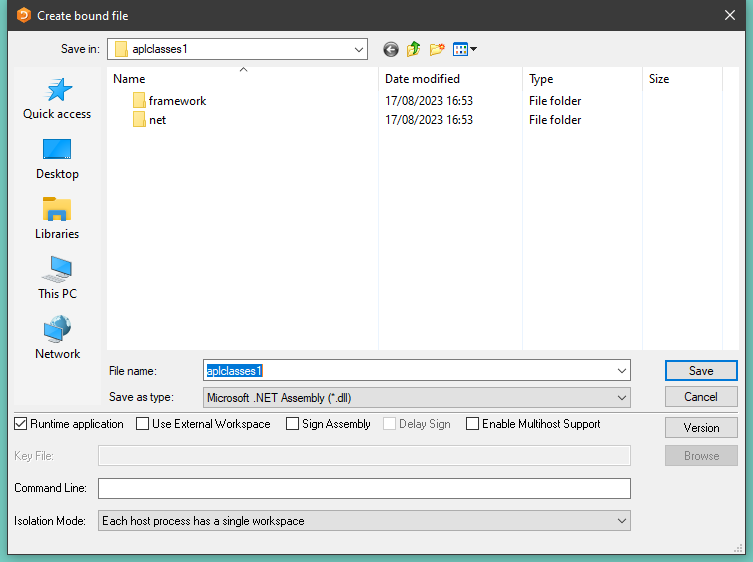Viewport: 753px width, 562px height.
Task: Open the Save as type dropdown
Action: tap(621, 398)
